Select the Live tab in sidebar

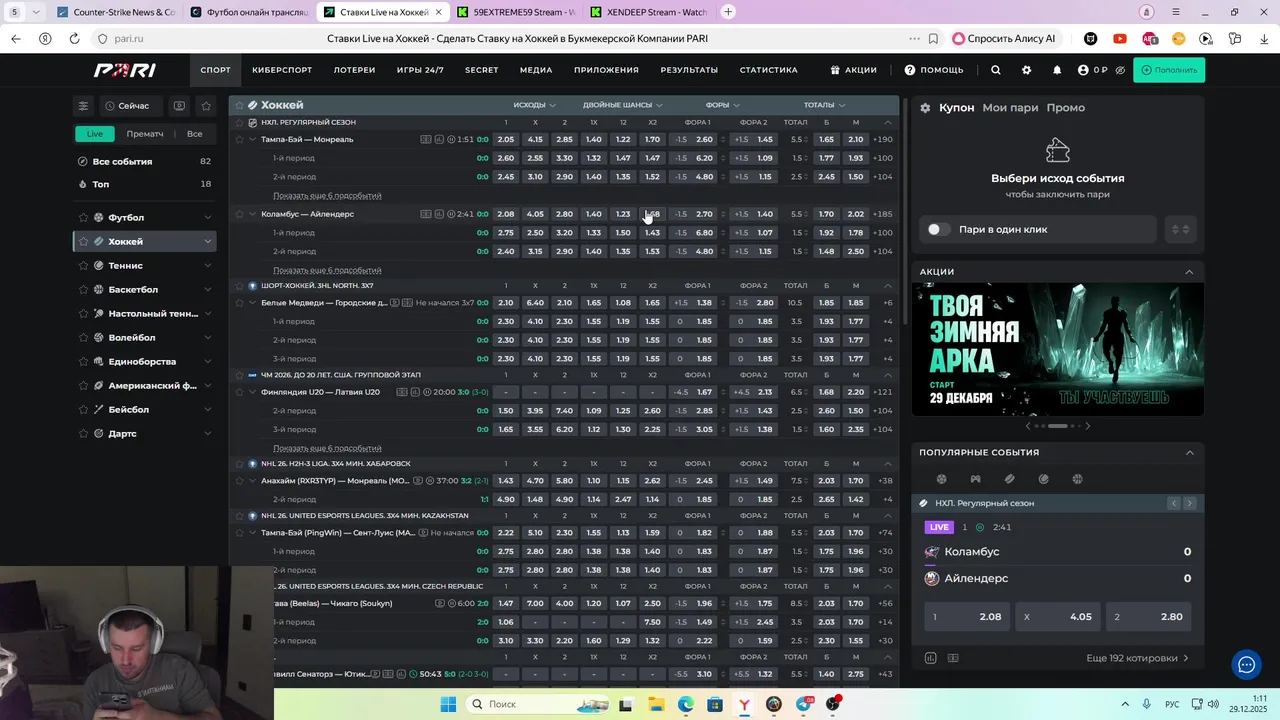(x=94, y=134)
